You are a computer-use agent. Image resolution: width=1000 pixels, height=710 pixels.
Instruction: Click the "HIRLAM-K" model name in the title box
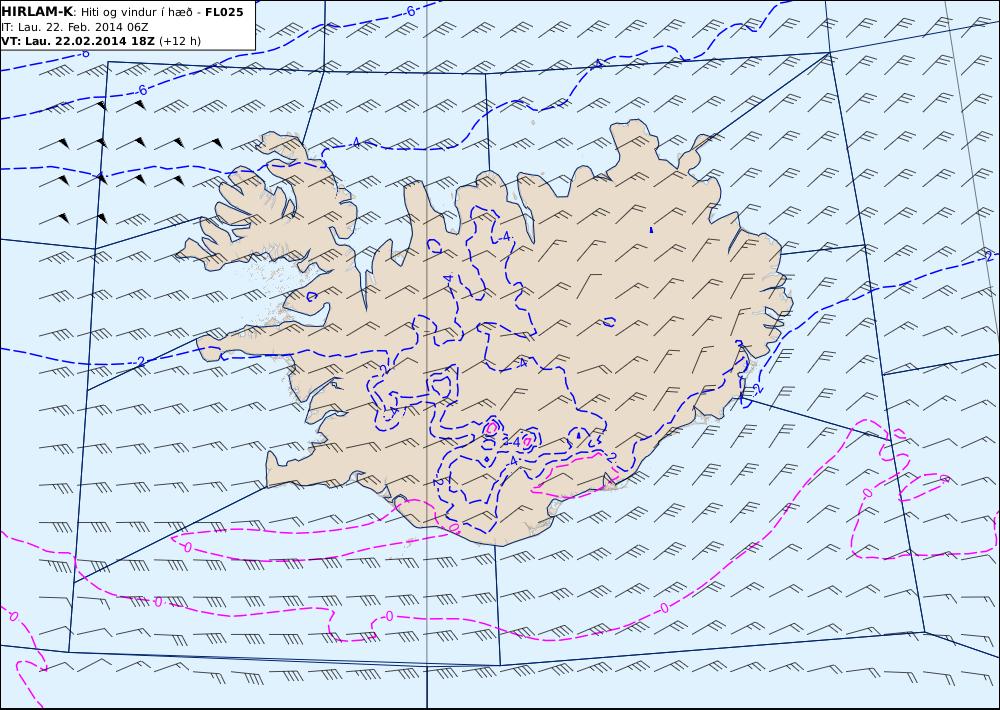tap(37, 11)
